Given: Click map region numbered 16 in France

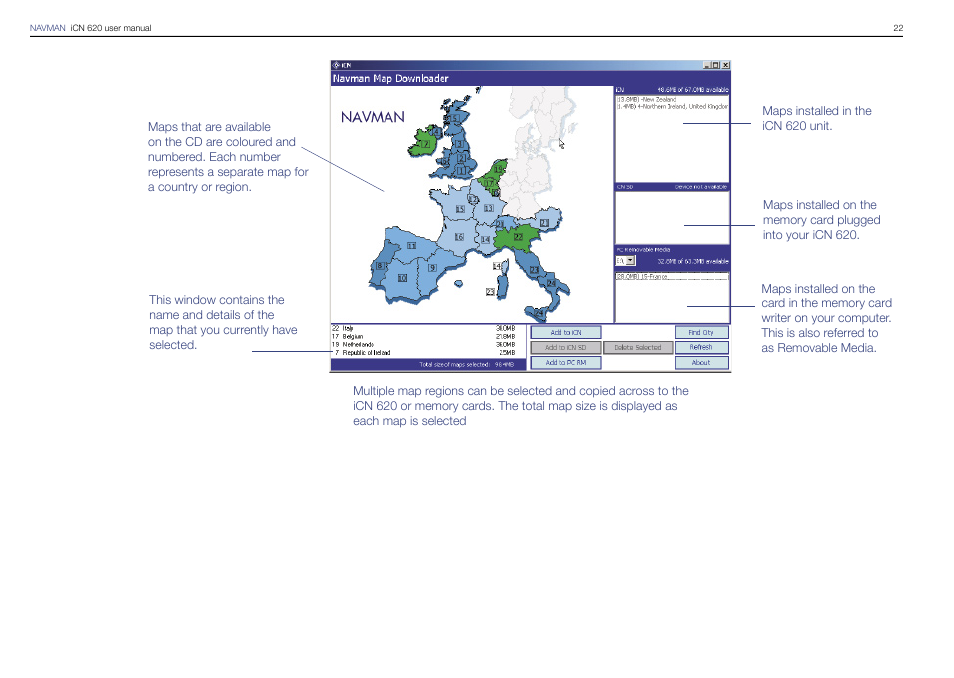Looking at the screenshot, I should [459, 237].
